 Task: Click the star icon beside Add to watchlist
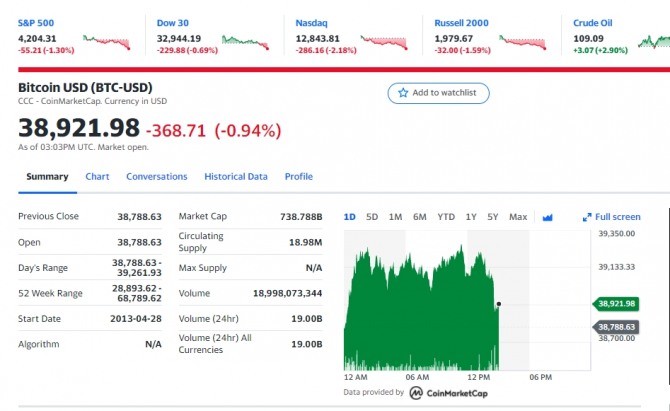click(x=404, y=93)
